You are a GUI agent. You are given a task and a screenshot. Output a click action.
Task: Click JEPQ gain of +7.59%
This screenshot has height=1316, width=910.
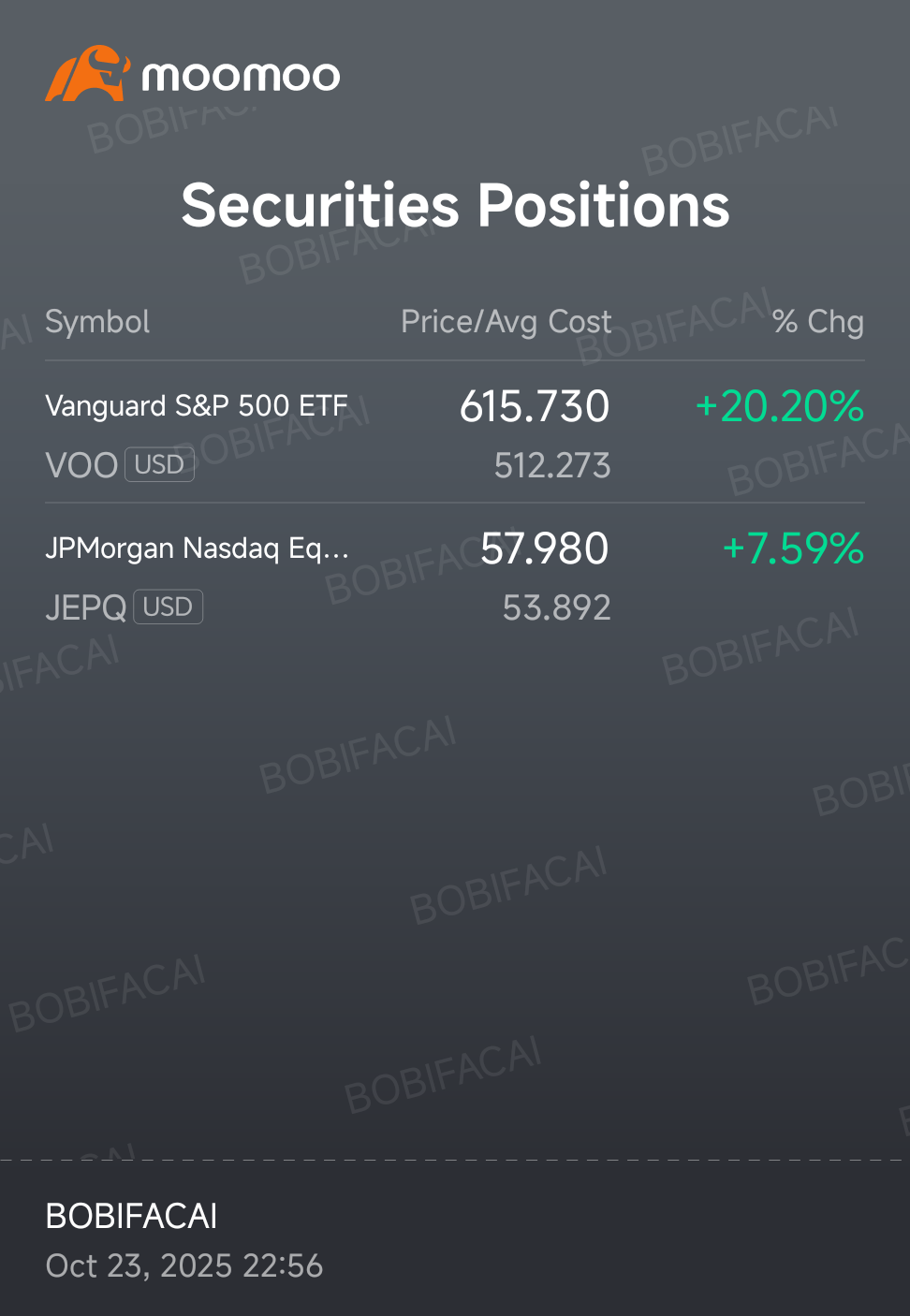793,548
